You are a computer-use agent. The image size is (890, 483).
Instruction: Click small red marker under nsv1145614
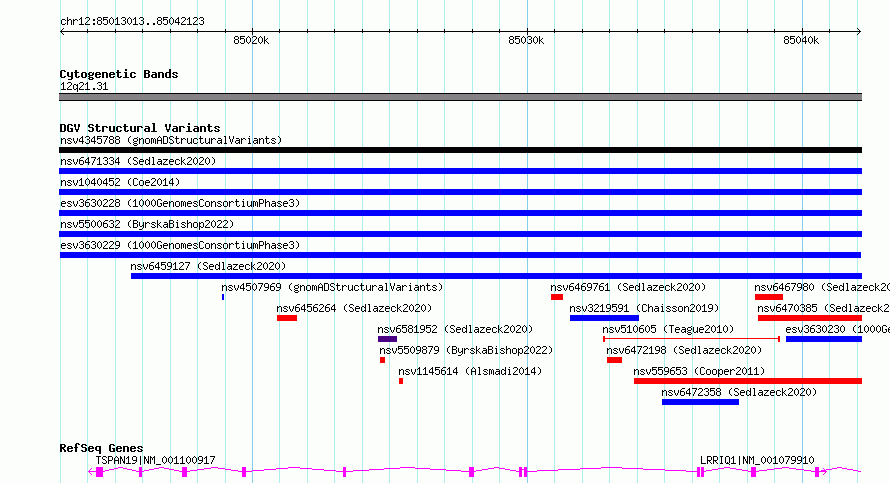[401, 381]
